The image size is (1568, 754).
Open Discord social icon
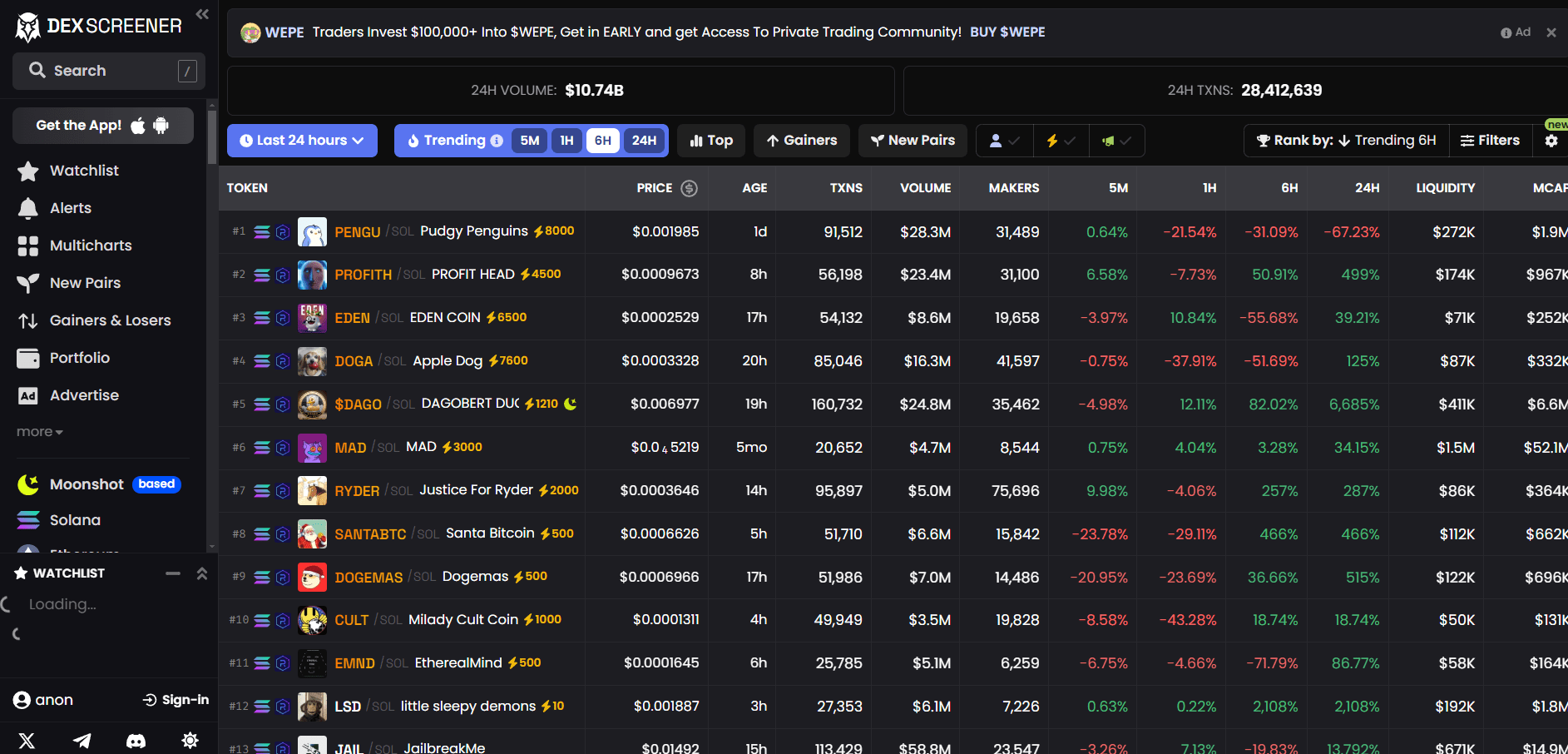pyautogui.click(x=136, y=741)
